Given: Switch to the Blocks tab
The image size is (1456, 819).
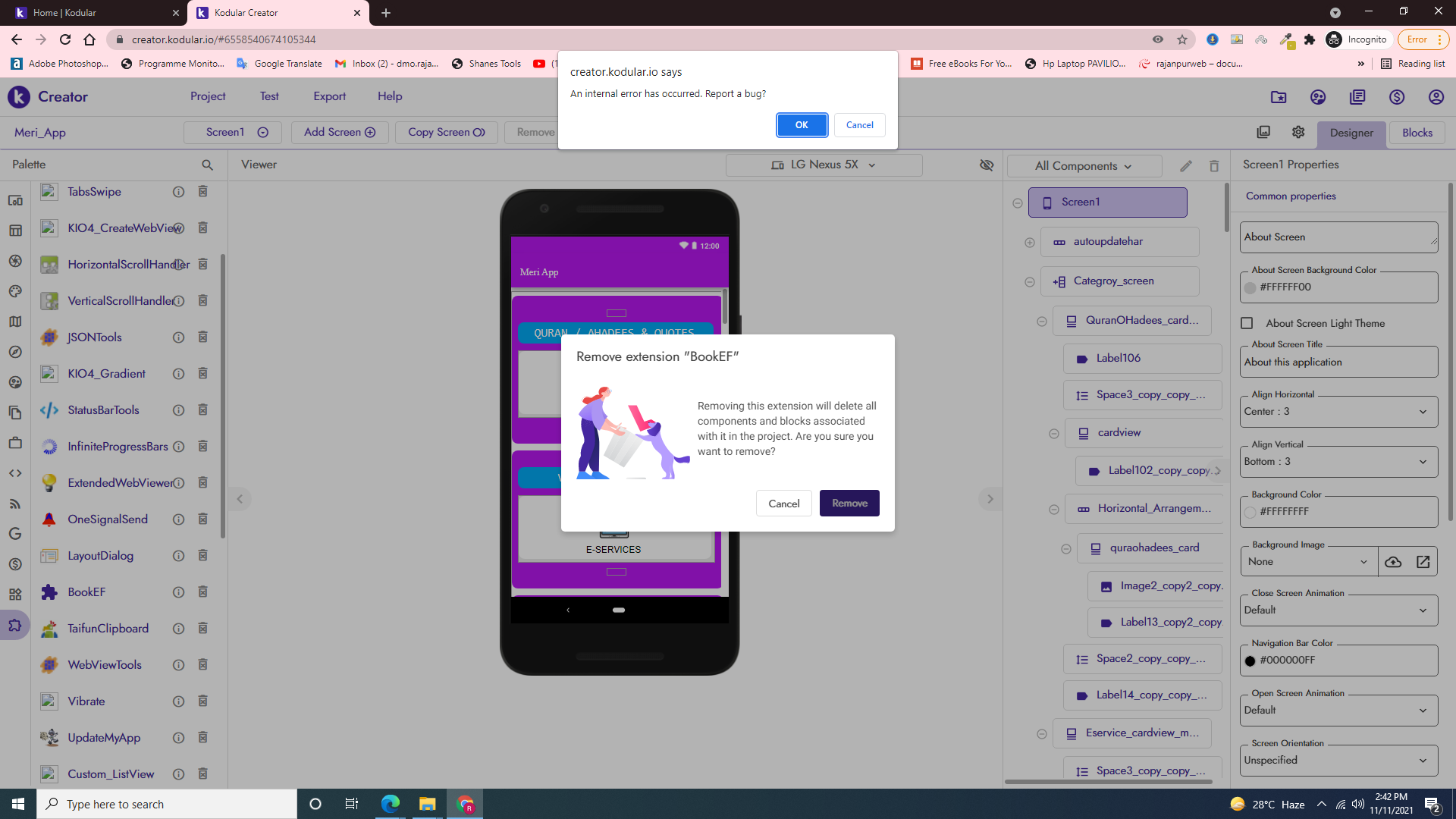Looking at the screenshot, I should pos(1417,133).
